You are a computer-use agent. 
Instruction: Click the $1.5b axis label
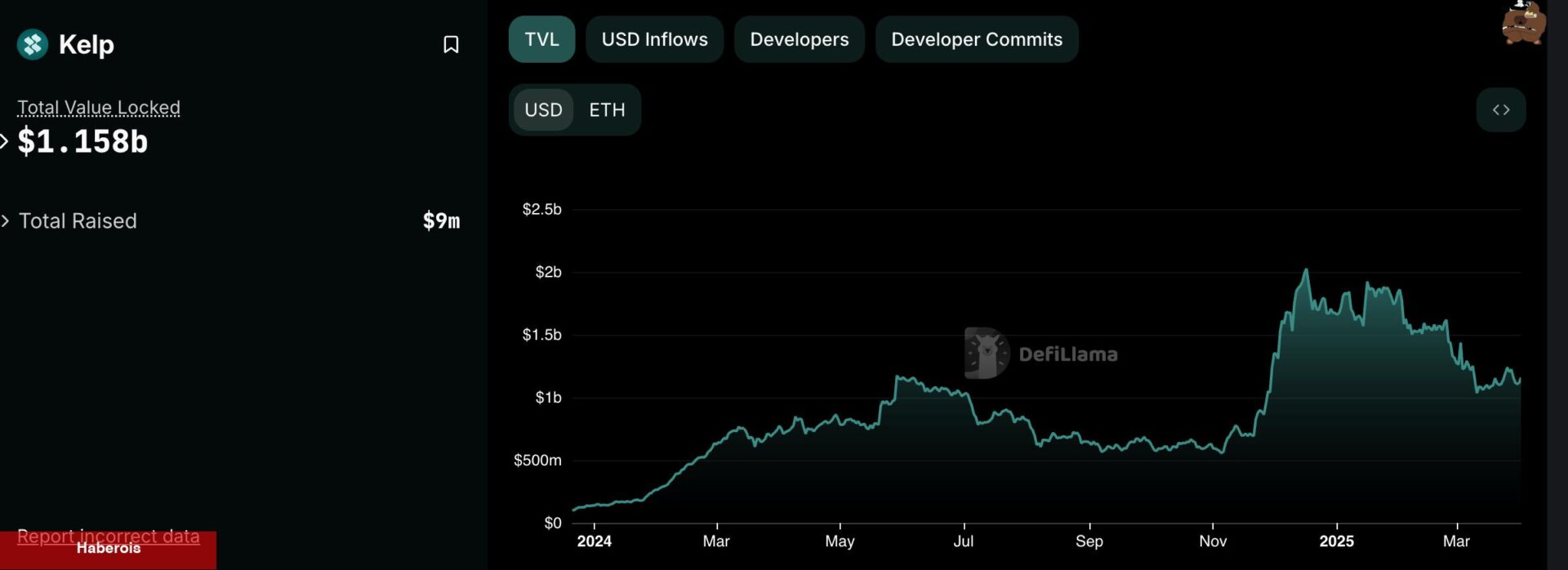coord(542,335)
